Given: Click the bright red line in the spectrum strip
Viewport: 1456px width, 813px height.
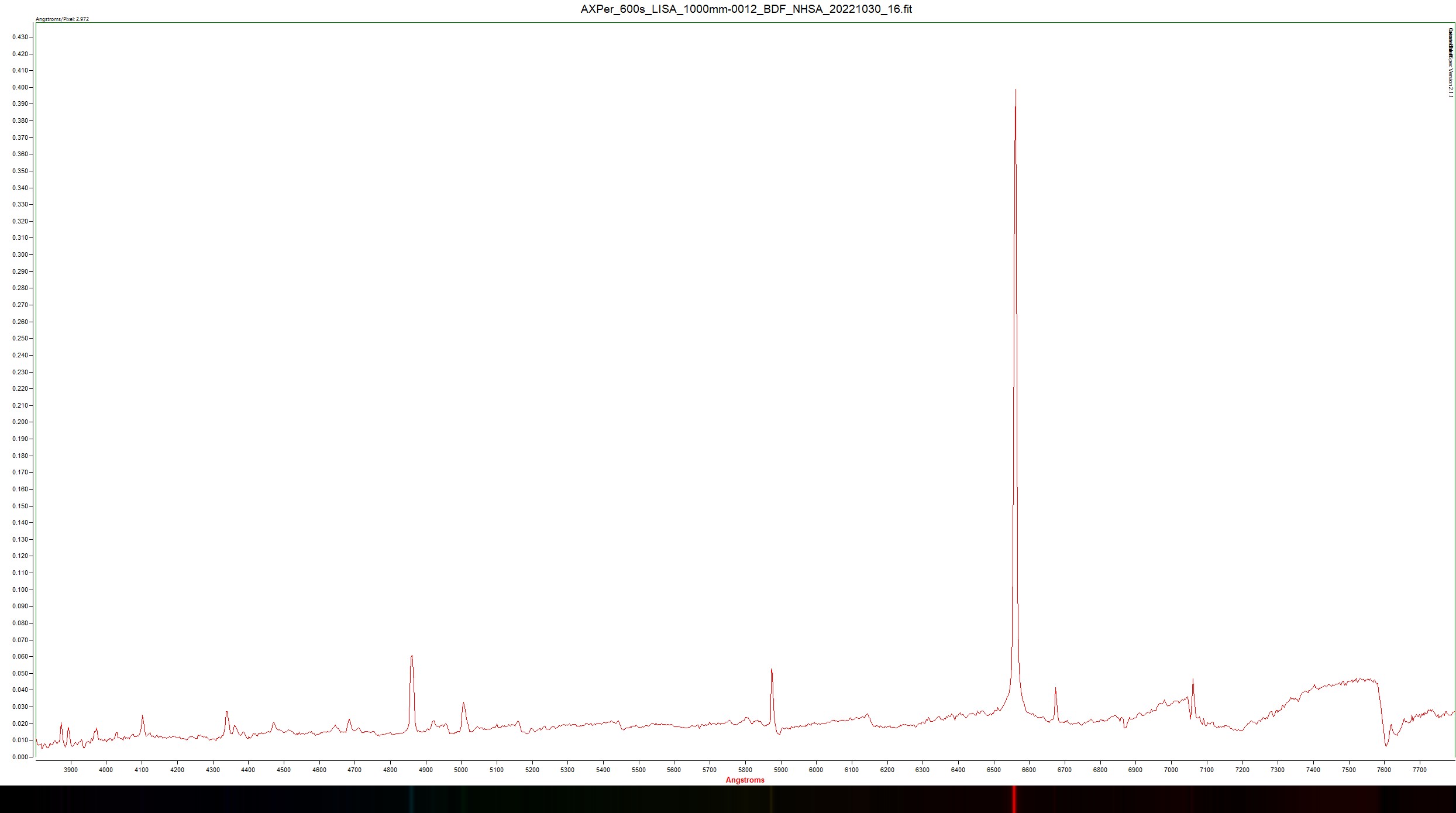Looking at the screenshot, I should pyautogui.click(x=1014, y=799).
